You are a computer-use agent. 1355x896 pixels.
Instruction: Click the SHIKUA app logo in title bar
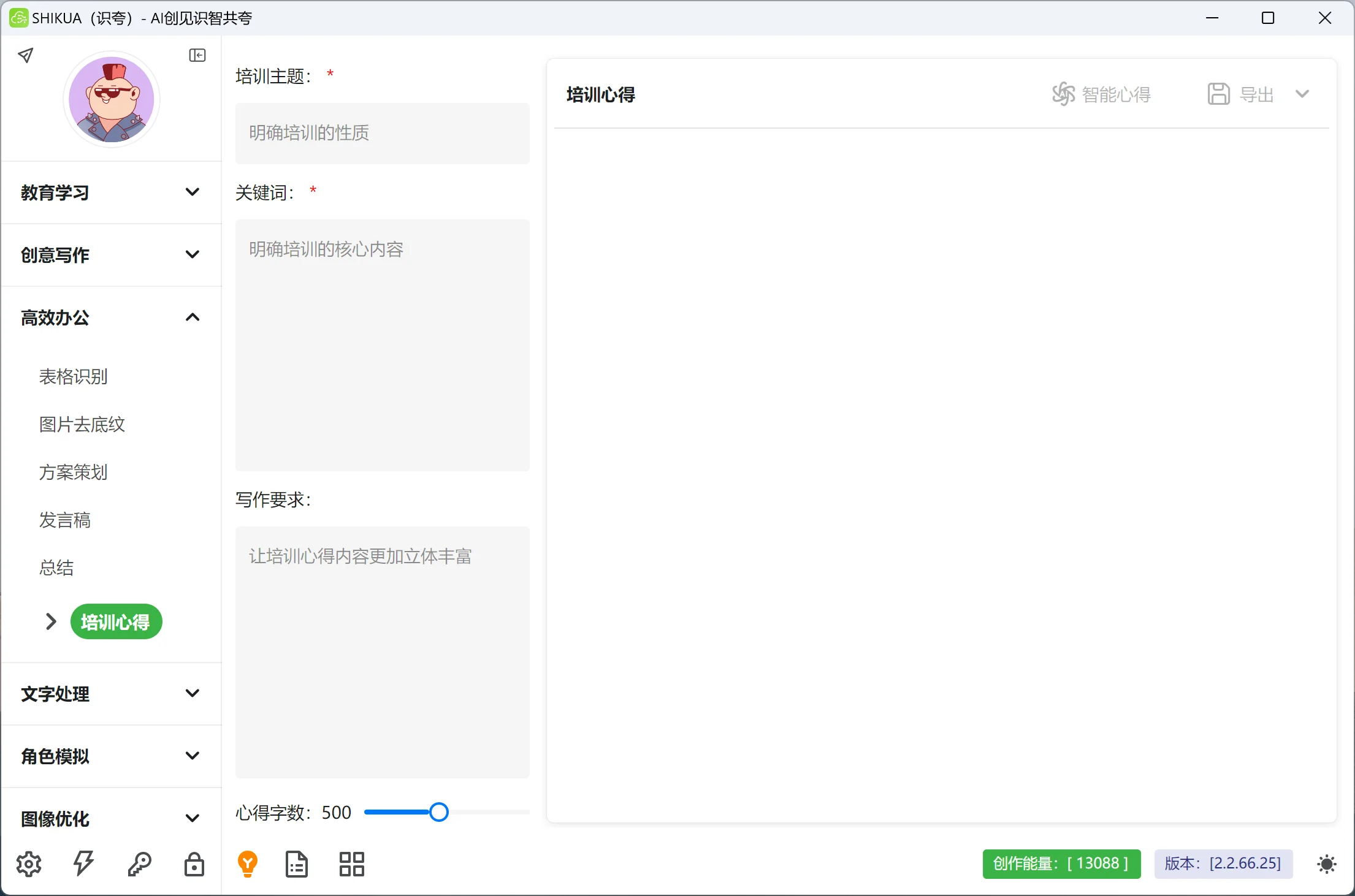tap(18, 18)
